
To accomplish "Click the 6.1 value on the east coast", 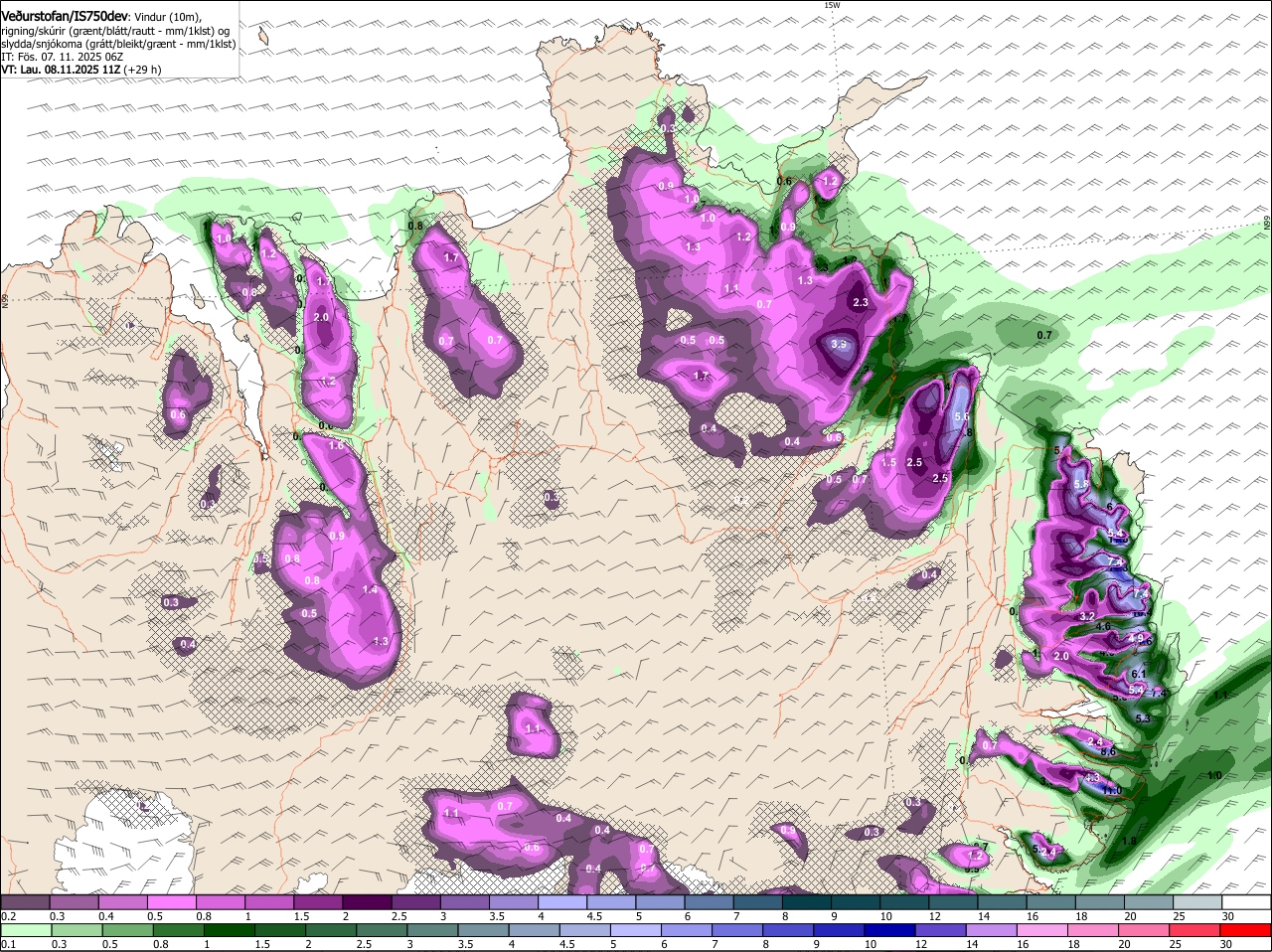I will point(1139,674).
